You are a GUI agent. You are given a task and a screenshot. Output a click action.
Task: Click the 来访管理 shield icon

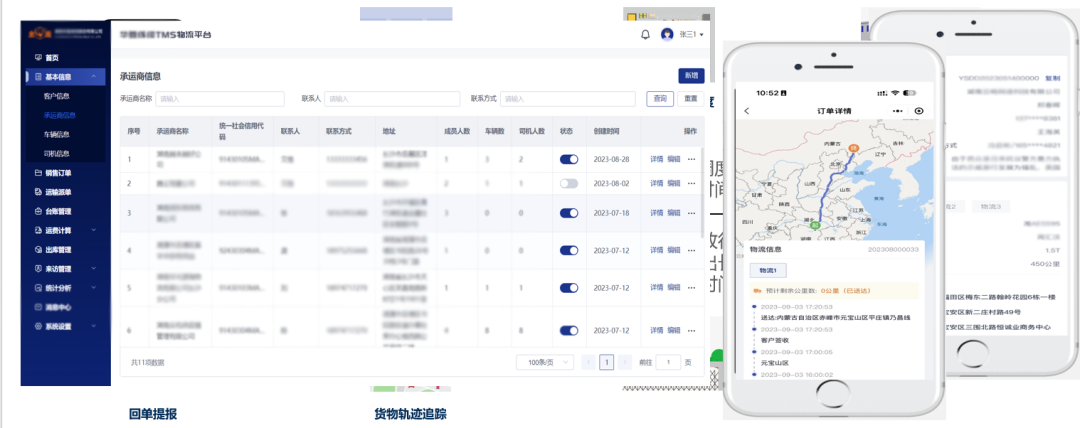39,269
